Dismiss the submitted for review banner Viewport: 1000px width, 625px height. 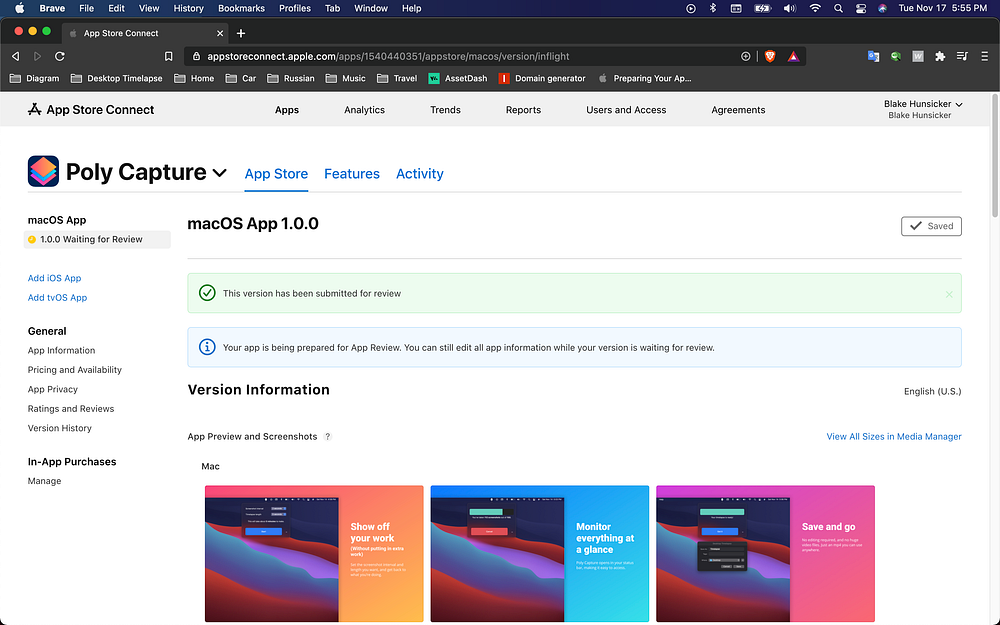coord(948,294)
